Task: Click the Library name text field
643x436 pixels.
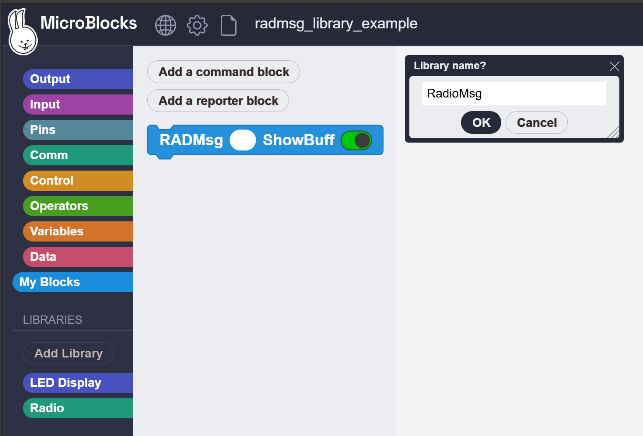Action: click(x=513, y=94)
